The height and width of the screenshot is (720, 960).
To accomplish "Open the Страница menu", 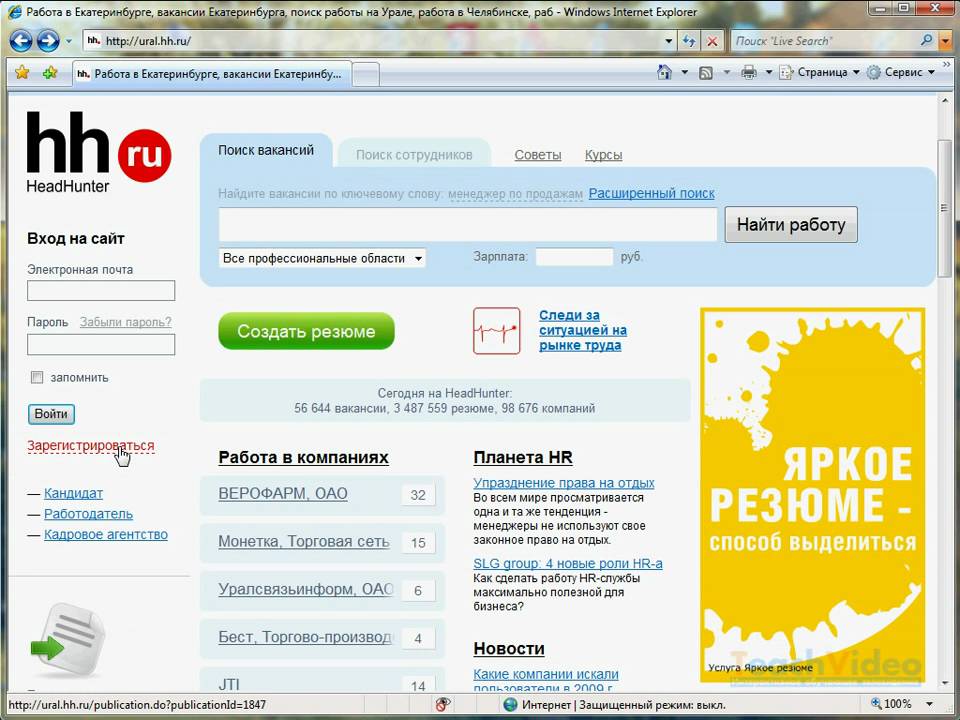I will click(819, 72).
